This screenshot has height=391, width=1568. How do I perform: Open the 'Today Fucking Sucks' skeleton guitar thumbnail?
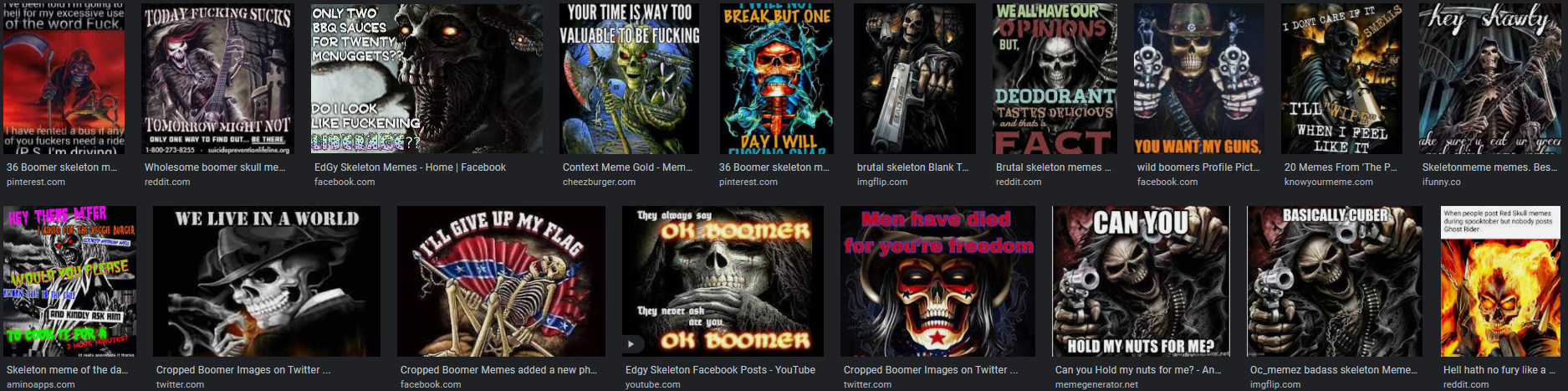pos(217,79)
